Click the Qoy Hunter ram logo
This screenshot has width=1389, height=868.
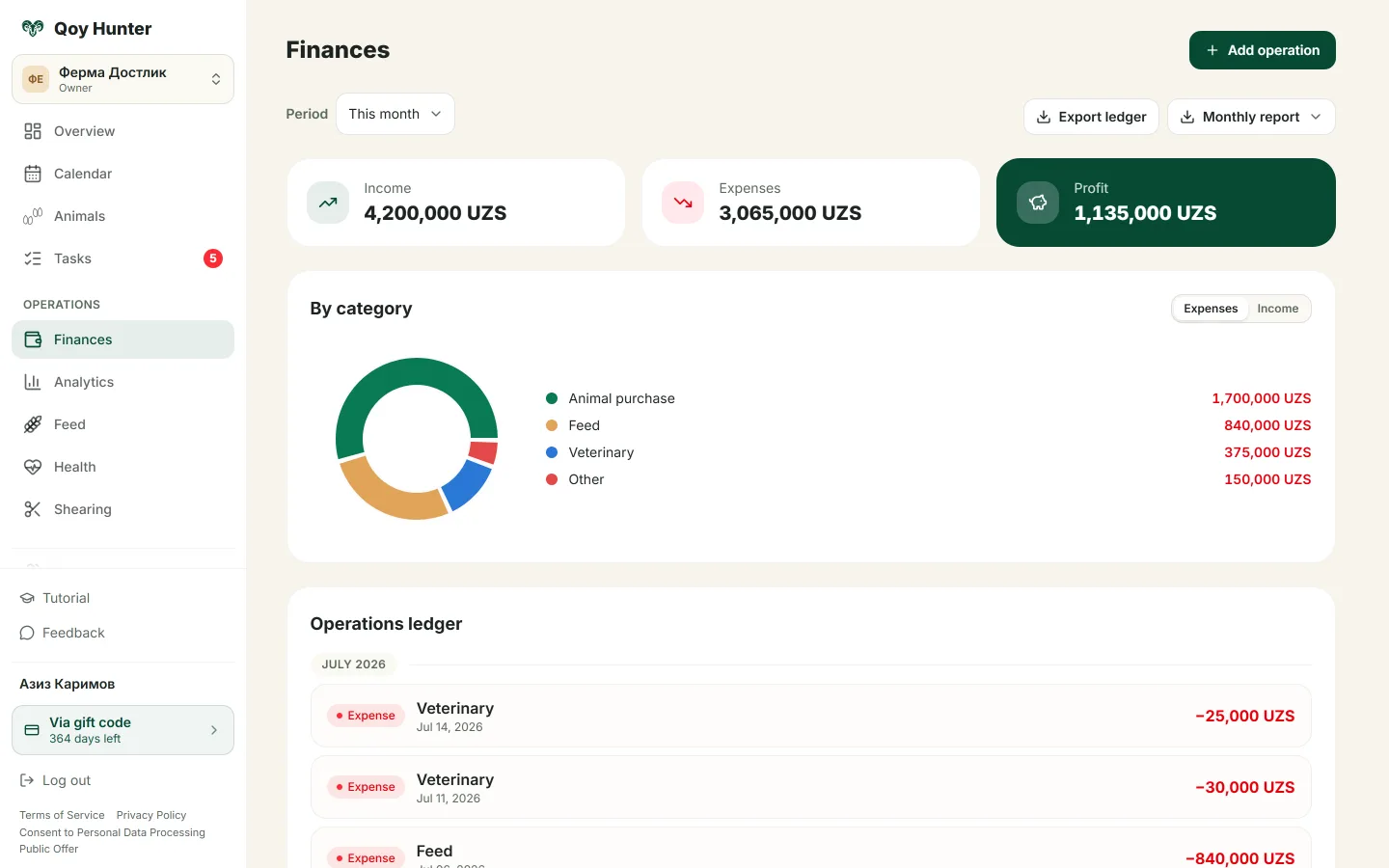[x=33, y=29]
